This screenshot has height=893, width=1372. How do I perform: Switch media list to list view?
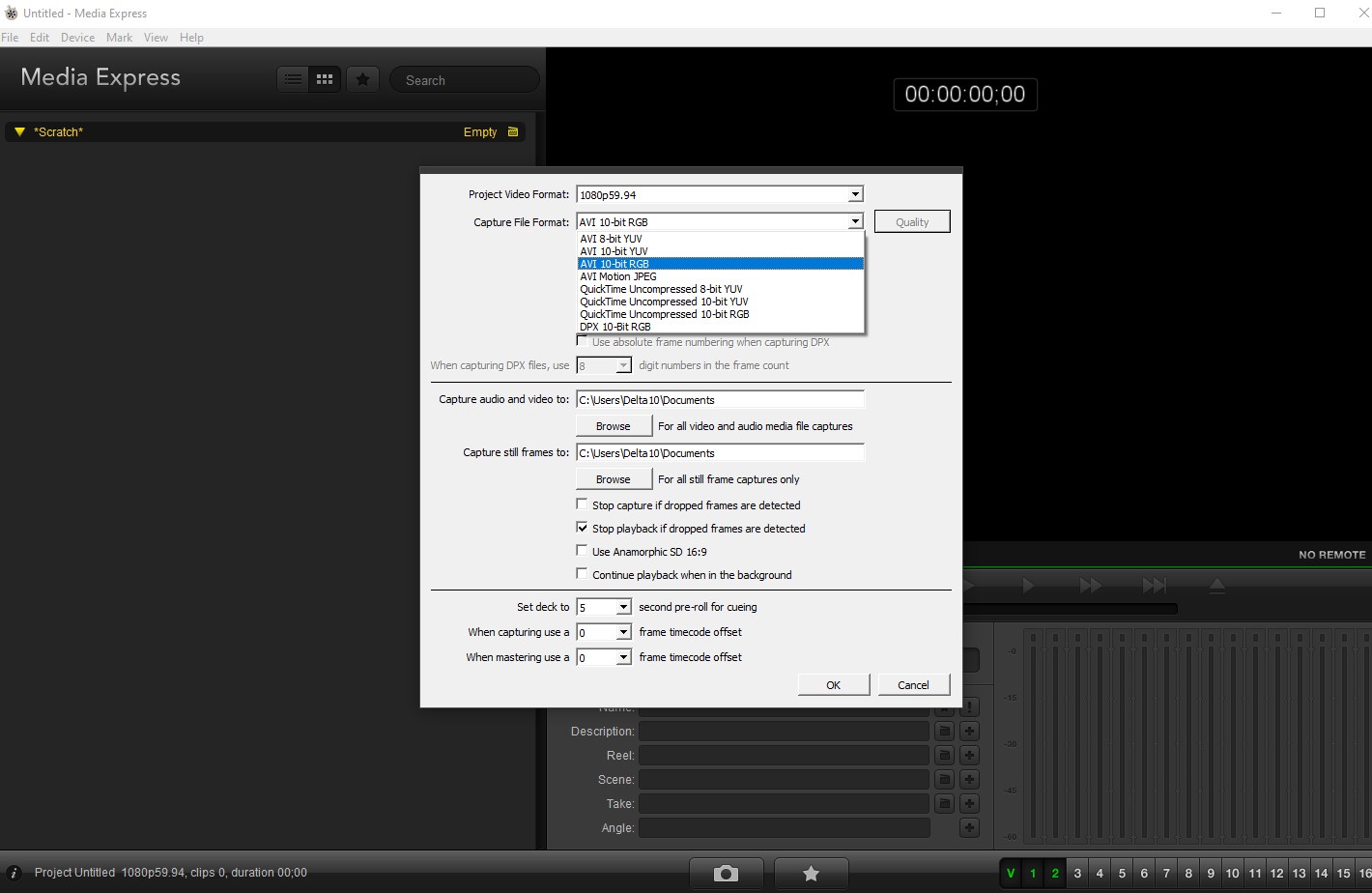click(x=293, y=80)
